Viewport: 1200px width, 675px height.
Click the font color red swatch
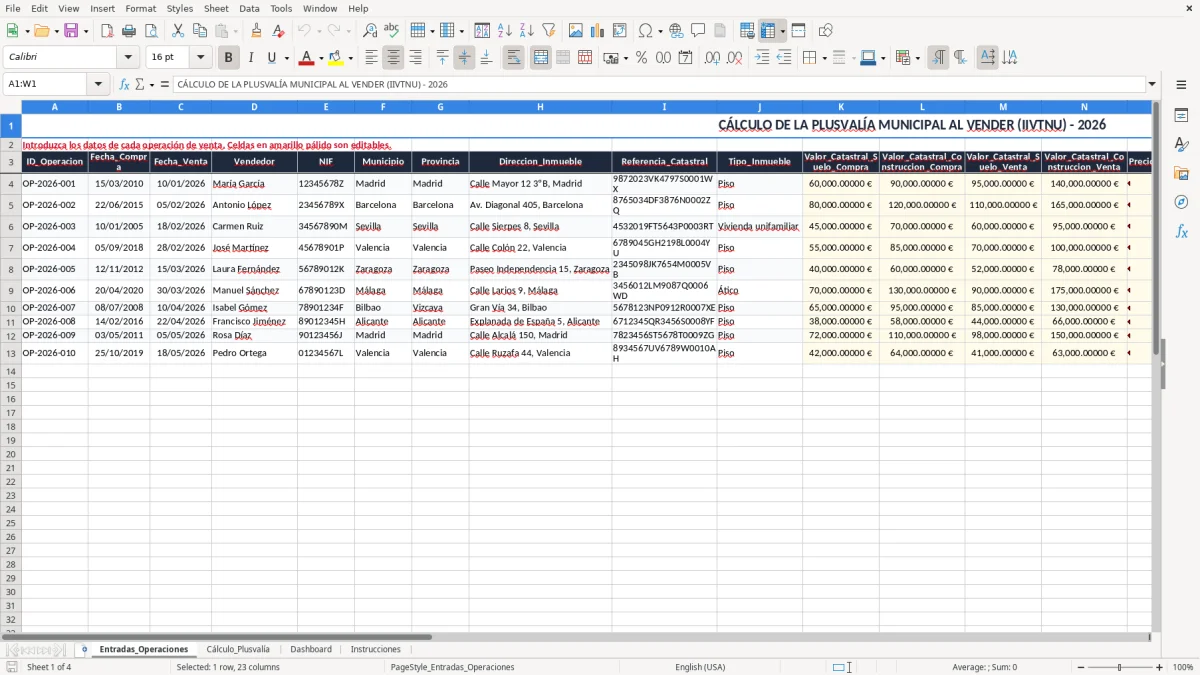pyautogui.click(x=306, y=58)
